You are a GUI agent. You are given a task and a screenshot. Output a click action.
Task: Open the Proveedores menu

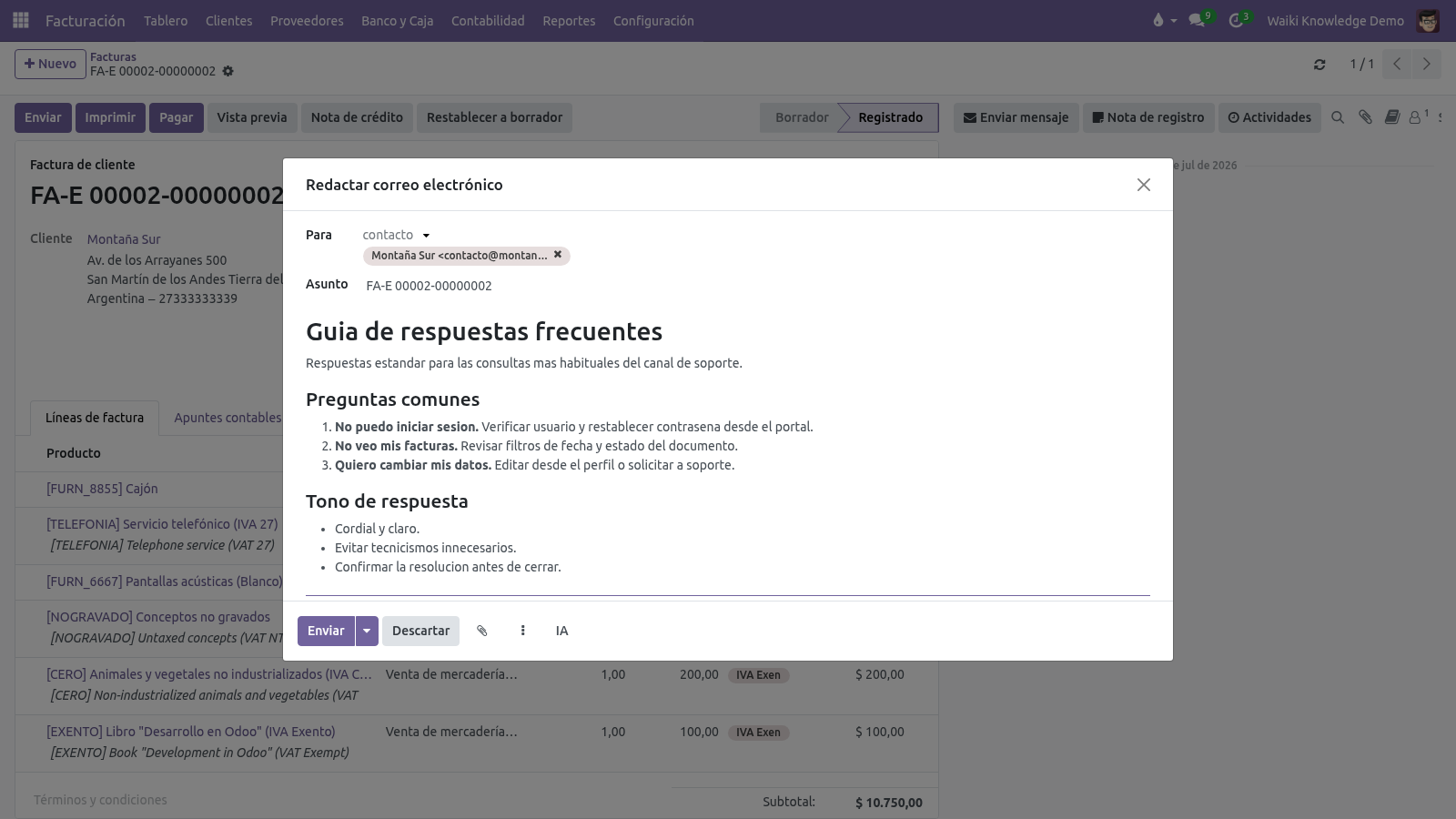tap(307, 20)
